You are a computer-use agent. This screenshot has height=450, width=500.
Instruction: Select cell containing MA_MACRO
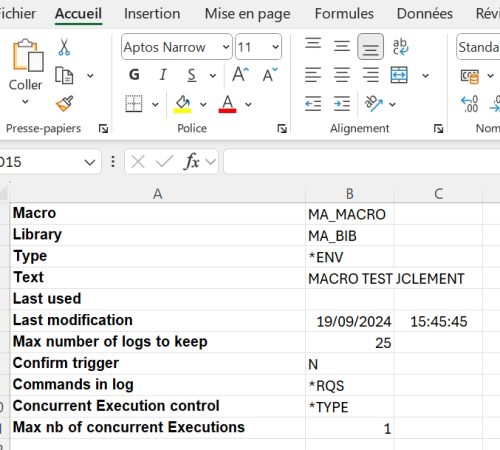(x=350, y=214)
